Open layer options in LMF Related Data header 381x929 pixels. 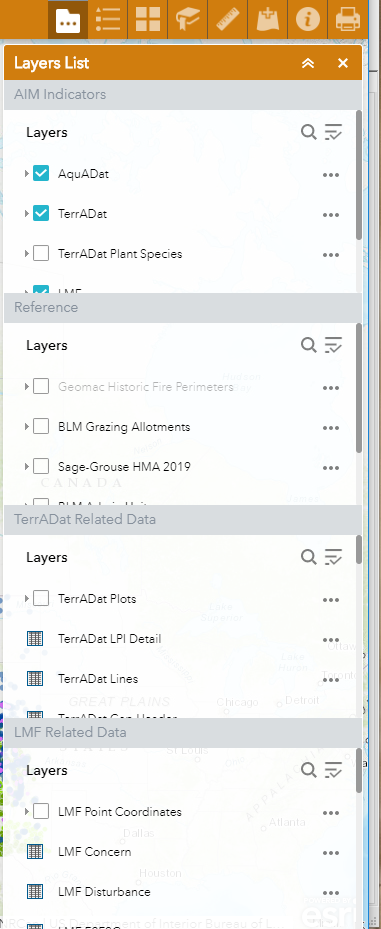(334, 770)
